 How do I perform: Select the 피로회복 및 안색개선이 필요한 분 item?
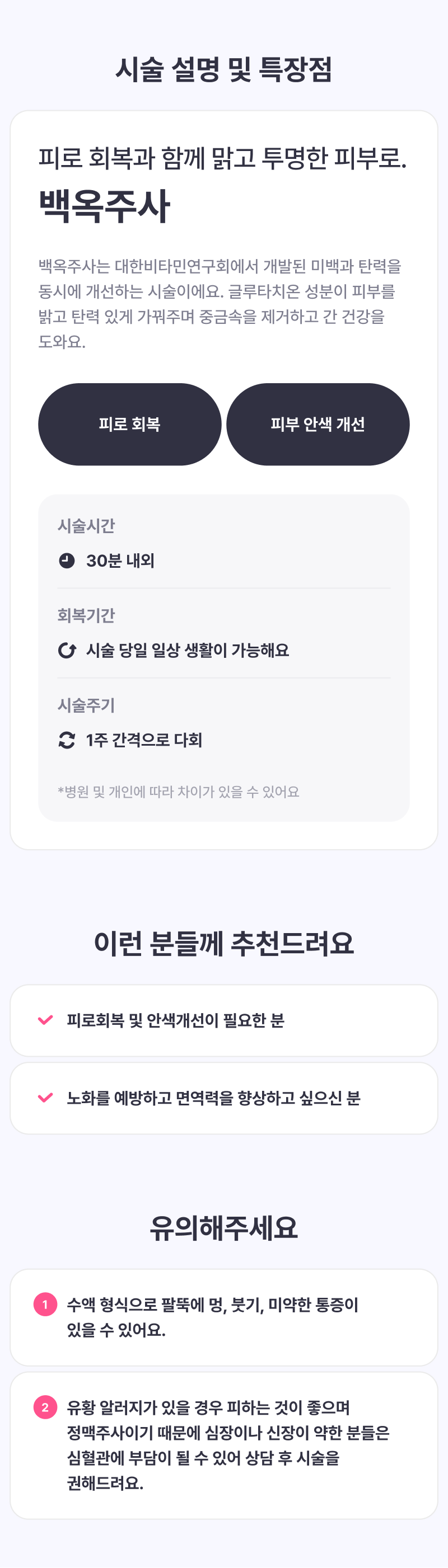point(175,1020)
